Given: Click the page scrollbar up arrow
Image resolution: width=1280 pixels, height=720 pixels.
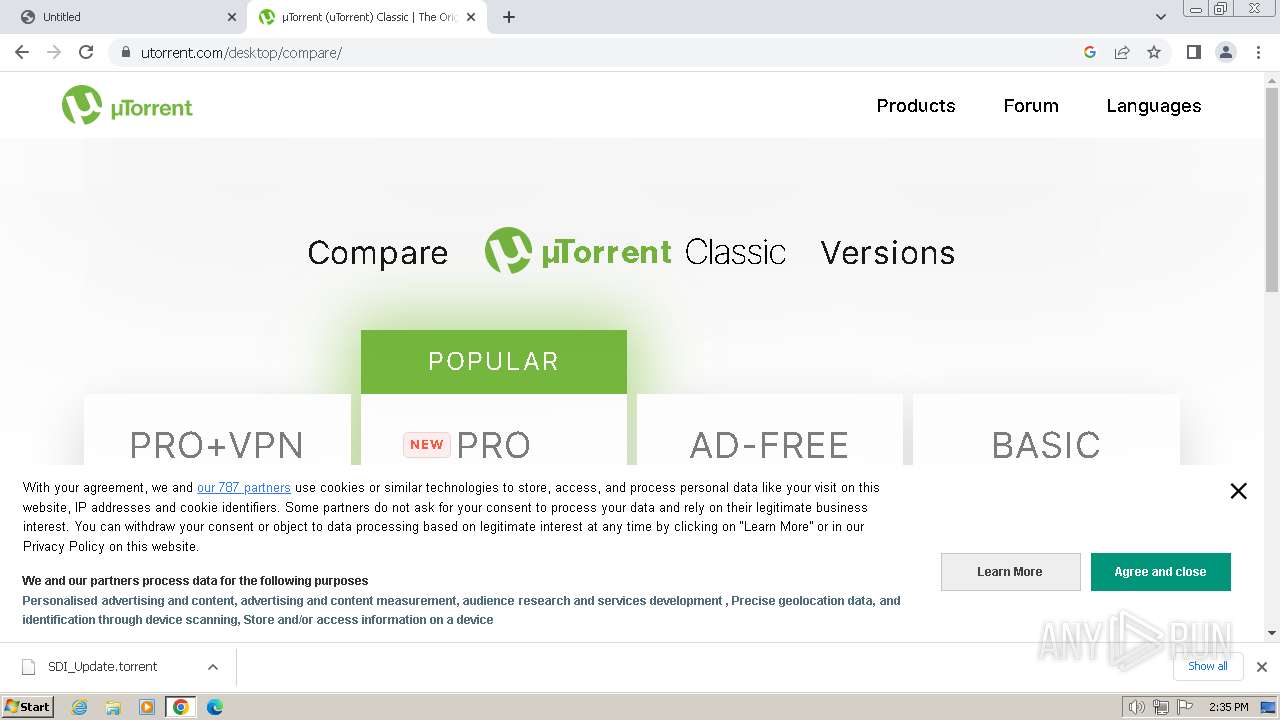Looking at the screenshot, I should click(1272, 80).
